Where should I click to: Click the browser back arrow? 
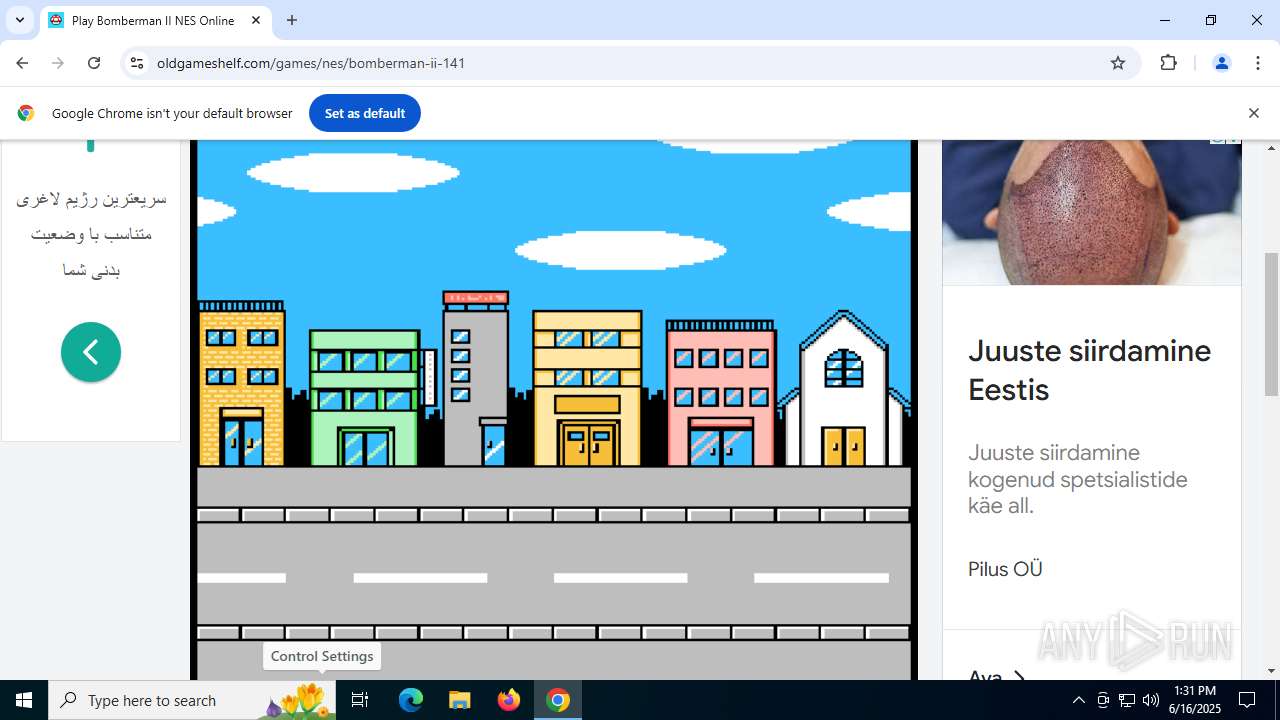click(22, 63)
